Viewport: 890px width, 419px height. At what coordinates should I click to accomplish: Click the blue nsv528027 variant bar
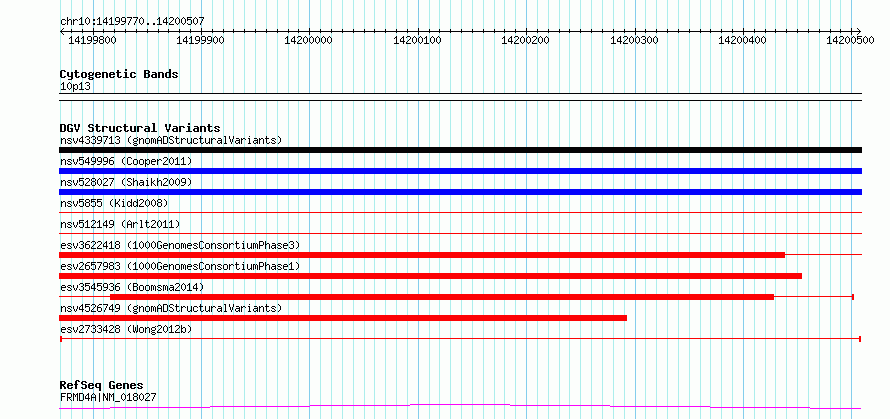460,192
